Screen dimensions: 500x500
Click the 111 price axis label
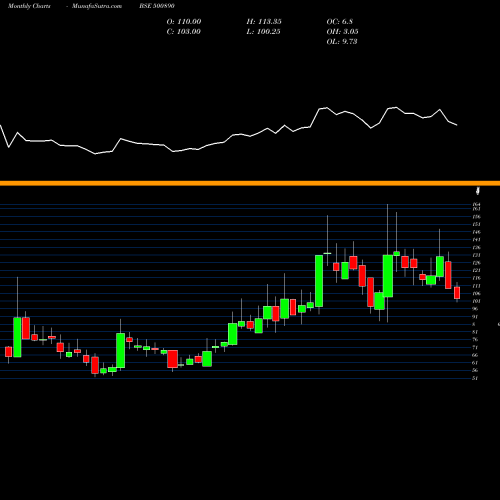477,286
